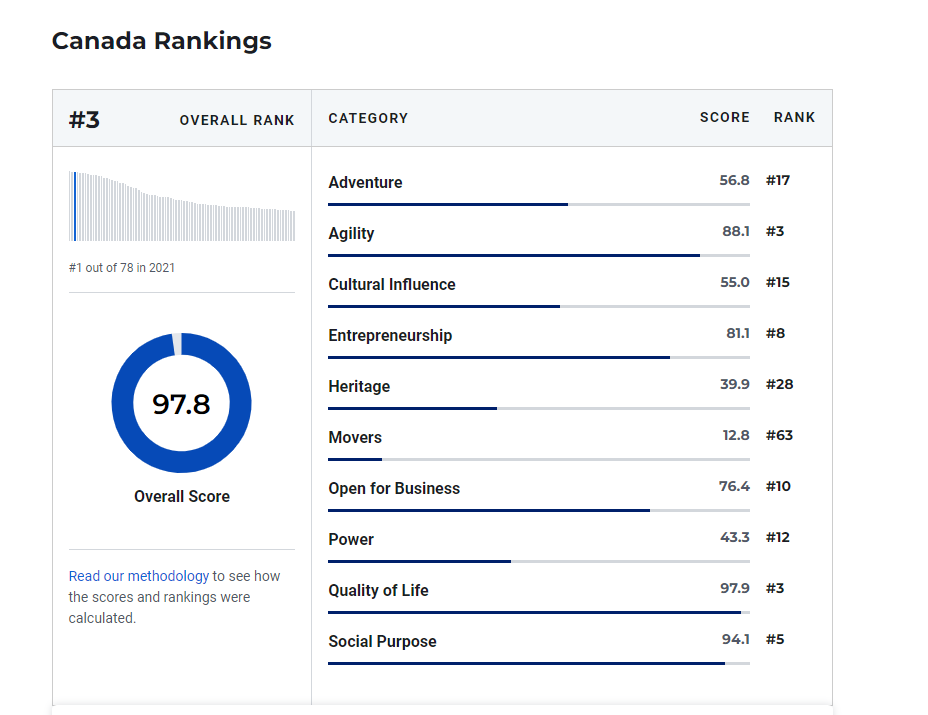
Task: Select the Adventure category row
Action: pyautogui.click(x=365, y=182)
